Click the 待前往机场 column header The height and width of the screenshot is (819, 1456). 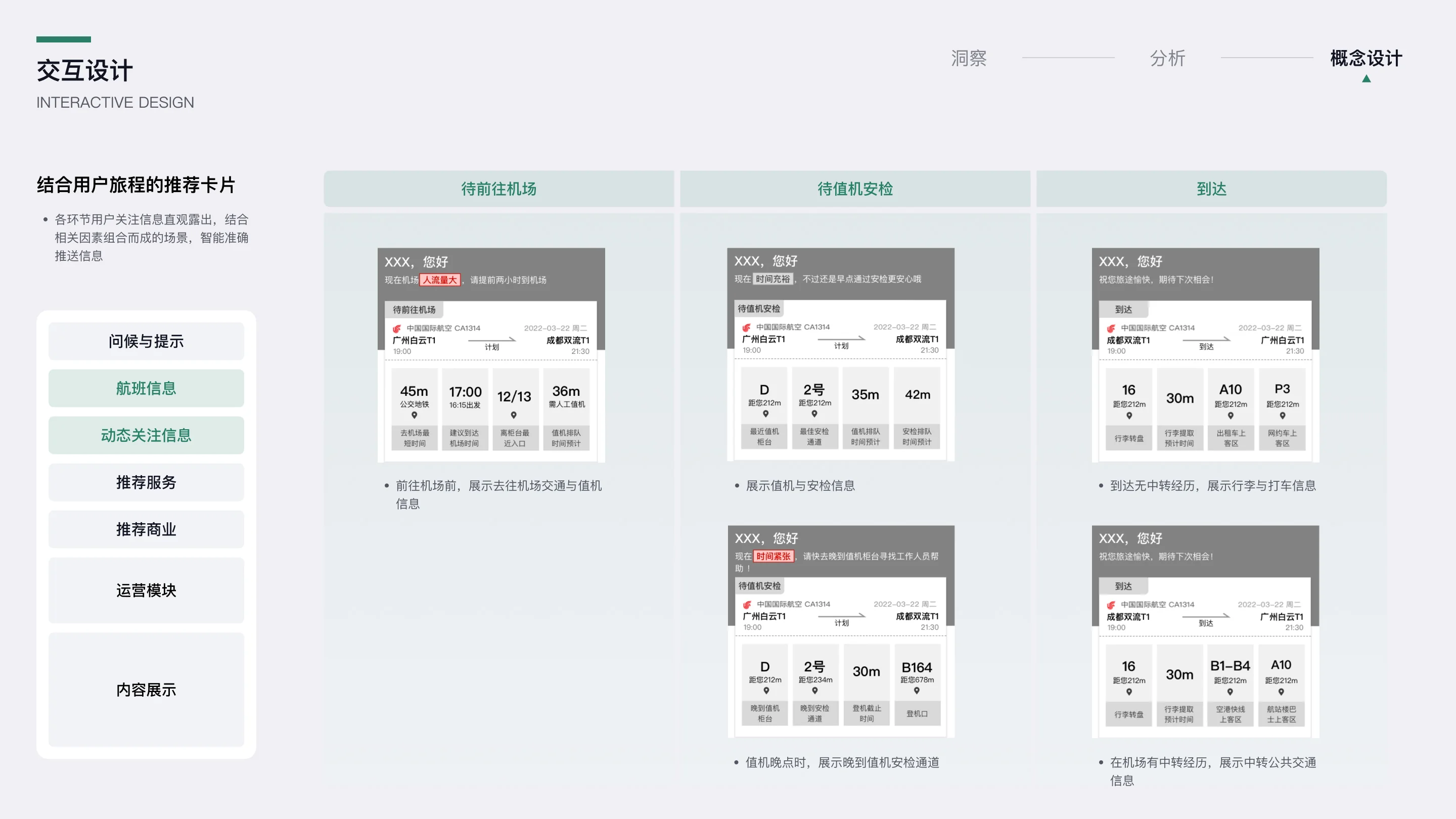[498, 189]
